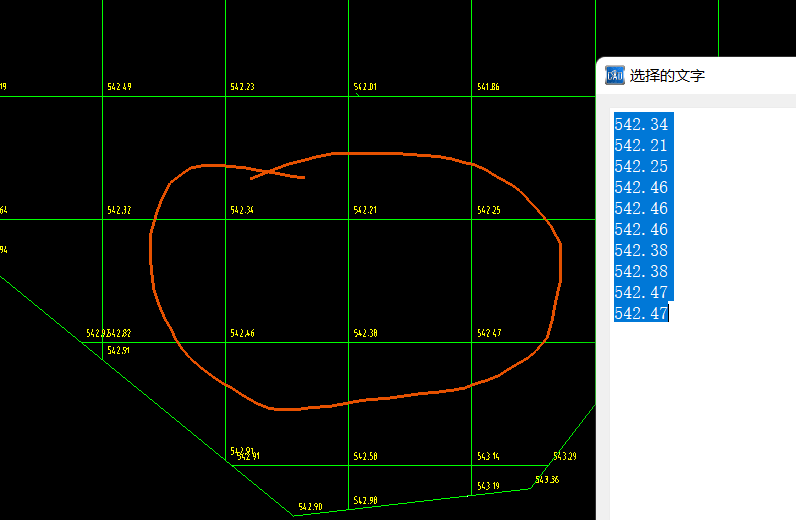Click the 542.49 elevation label on the drawing

[119, 88]
